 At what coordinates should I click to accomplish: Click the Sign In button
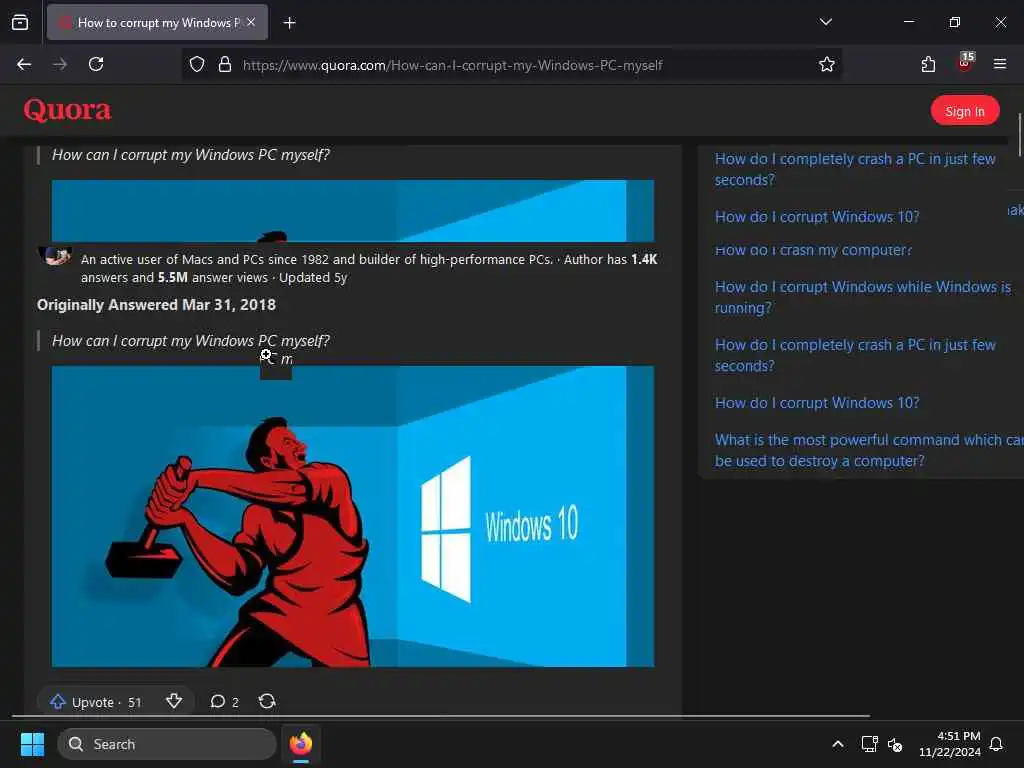point(965,111)
